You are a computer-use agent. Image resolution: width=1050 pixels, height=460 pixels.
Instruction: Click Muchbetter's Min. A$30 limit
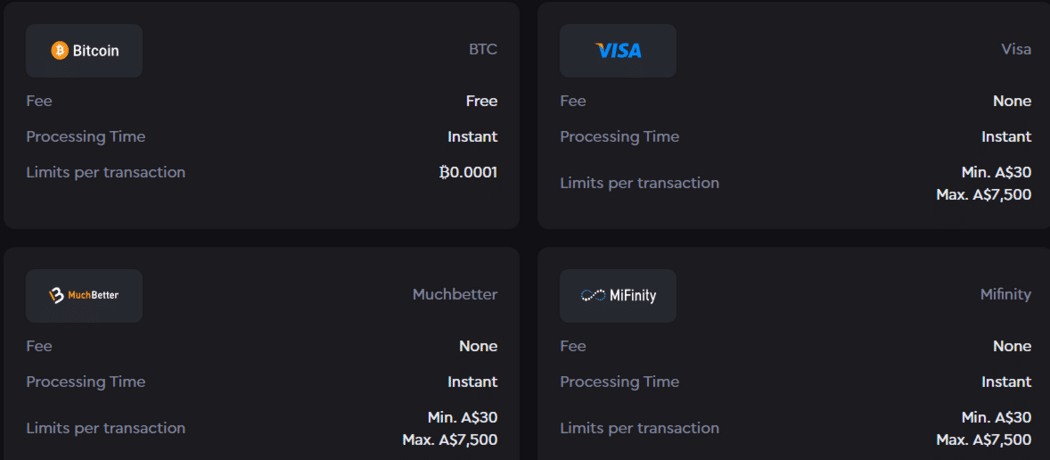tap(462, 417)
